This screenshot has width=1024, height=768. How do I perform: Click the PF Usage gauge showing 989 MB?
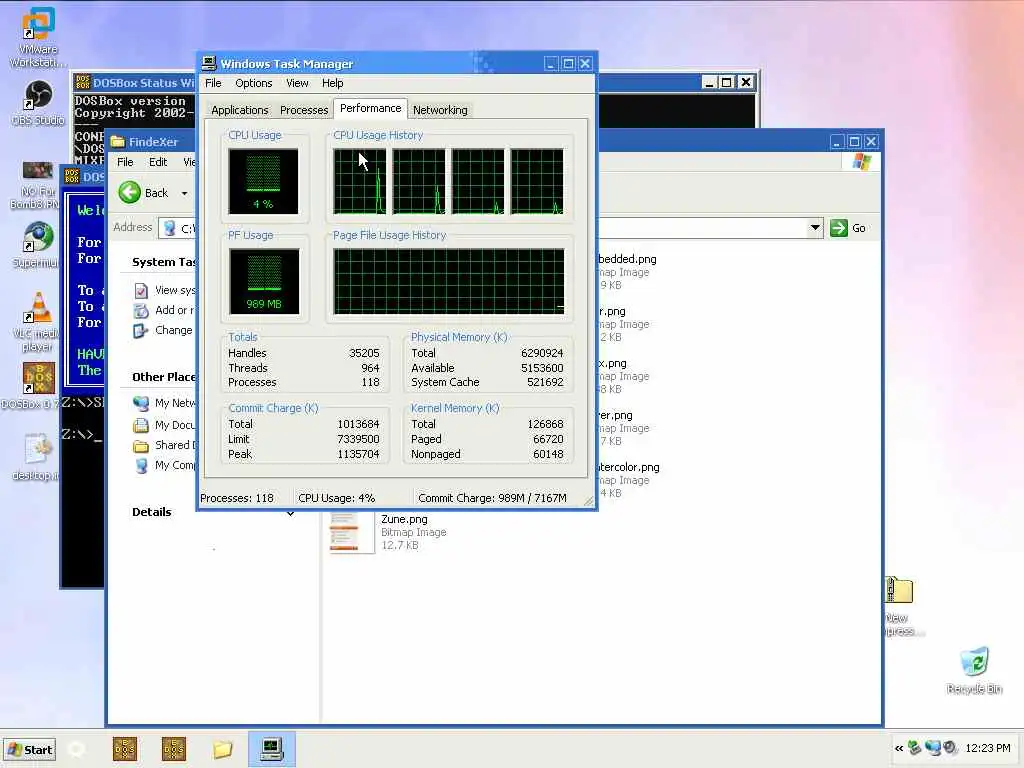click(264, 281)
